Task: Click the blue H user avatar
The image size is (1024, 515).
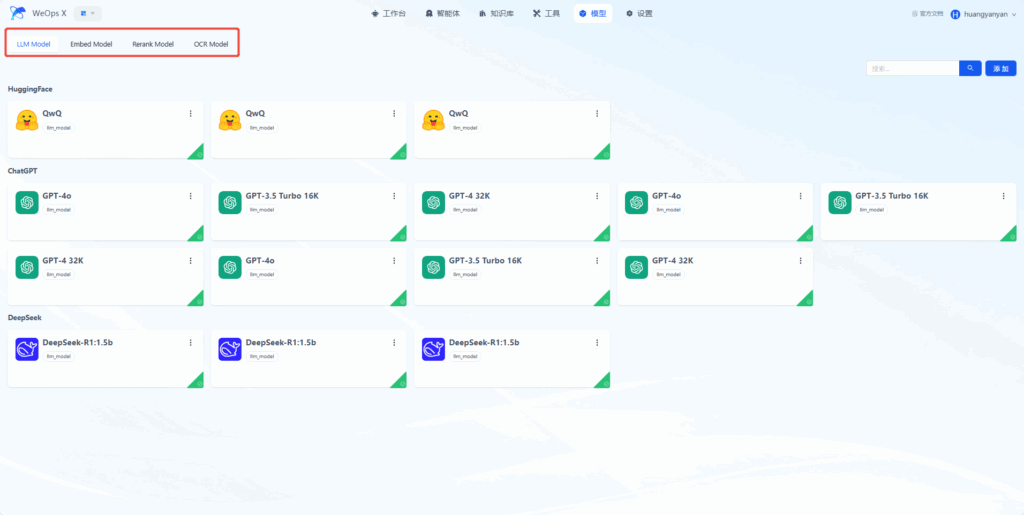Action: pyautogui.click(x=955, y=14)
